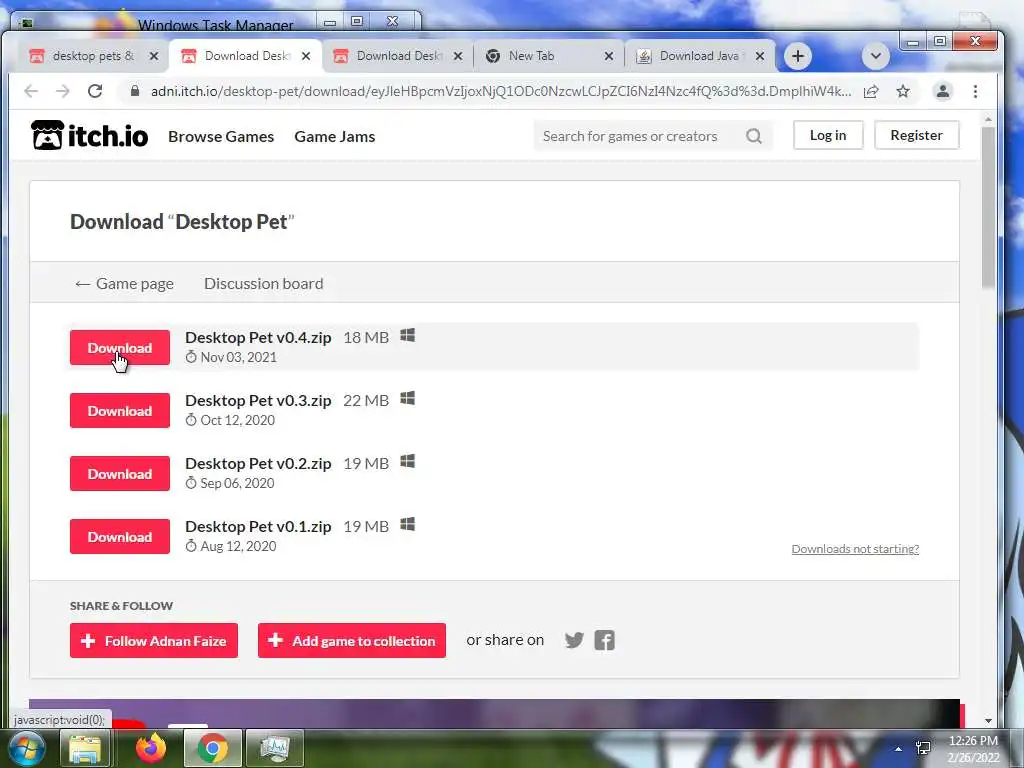Click the Register button
The image size is (1024, 768).
pos(916,135)
